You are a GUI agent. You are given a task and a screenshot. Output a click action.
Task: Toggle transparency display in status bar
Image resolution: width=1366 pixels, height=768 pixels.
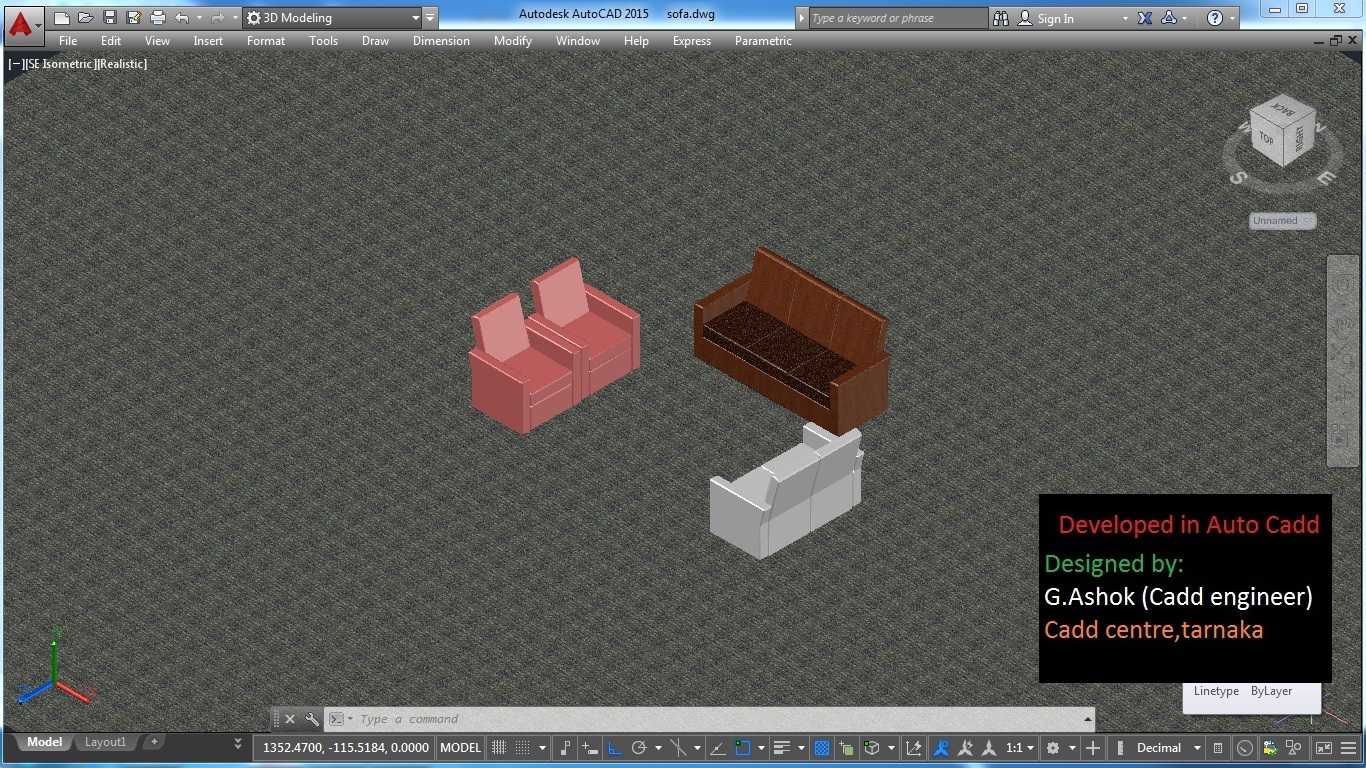pyautogui.click(x=822, y=747)
